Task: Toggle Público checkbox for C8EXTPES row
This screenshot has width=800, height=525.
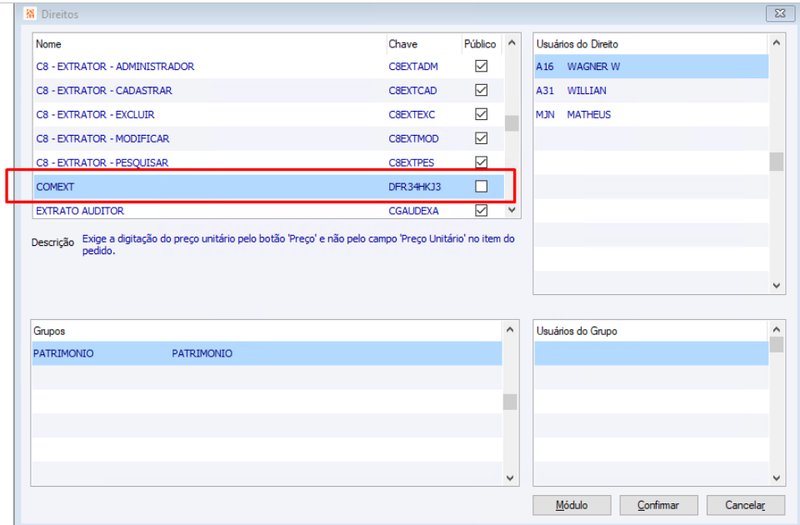Action: click(481, 162)
